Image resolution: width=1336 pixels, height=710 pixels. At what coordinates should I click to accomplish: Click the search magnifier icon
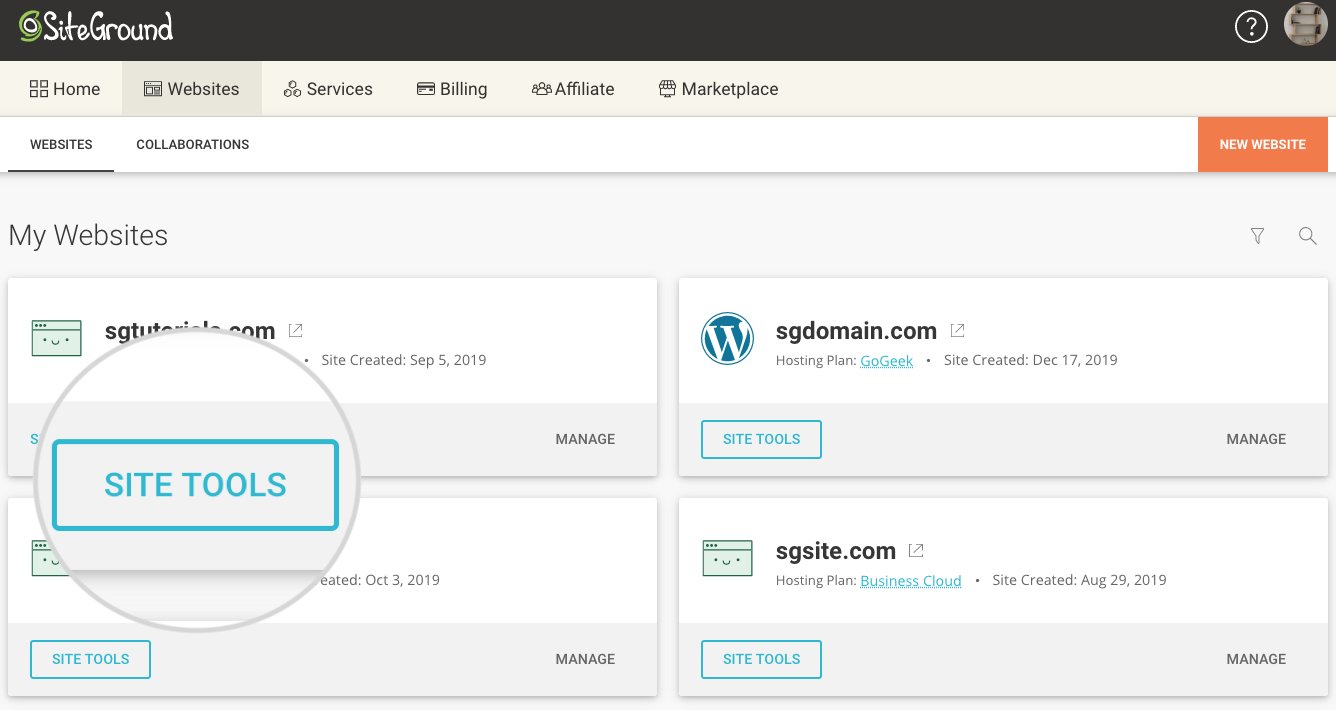(1307, 236)
